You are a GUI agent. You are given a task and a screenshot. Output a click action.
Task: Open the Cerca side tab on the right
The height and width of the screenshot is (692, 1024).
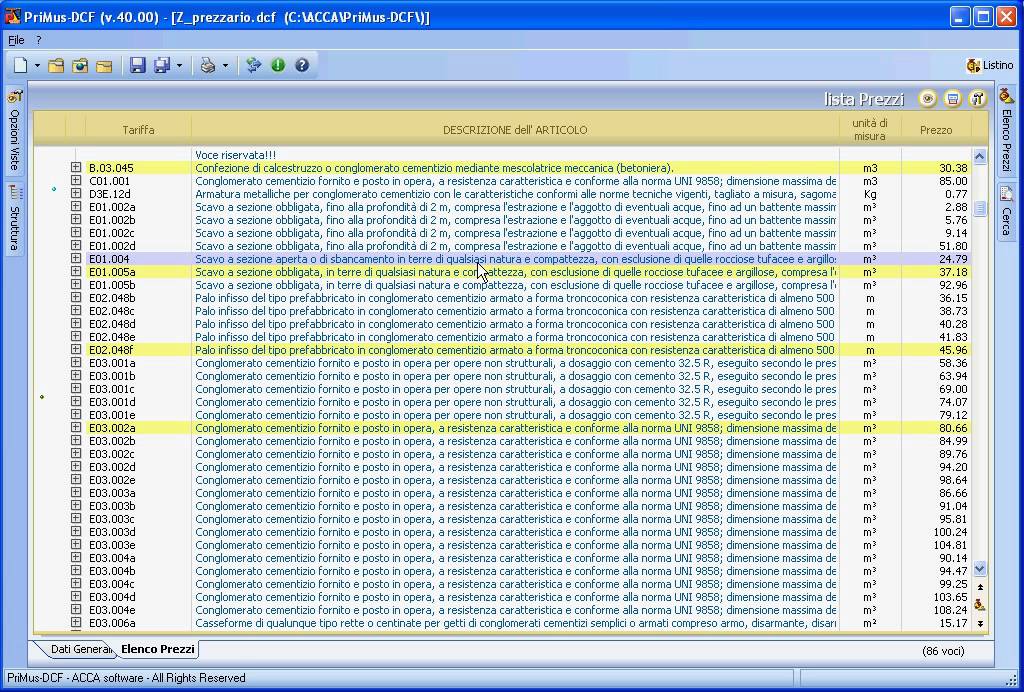(x=1006, y=212)
